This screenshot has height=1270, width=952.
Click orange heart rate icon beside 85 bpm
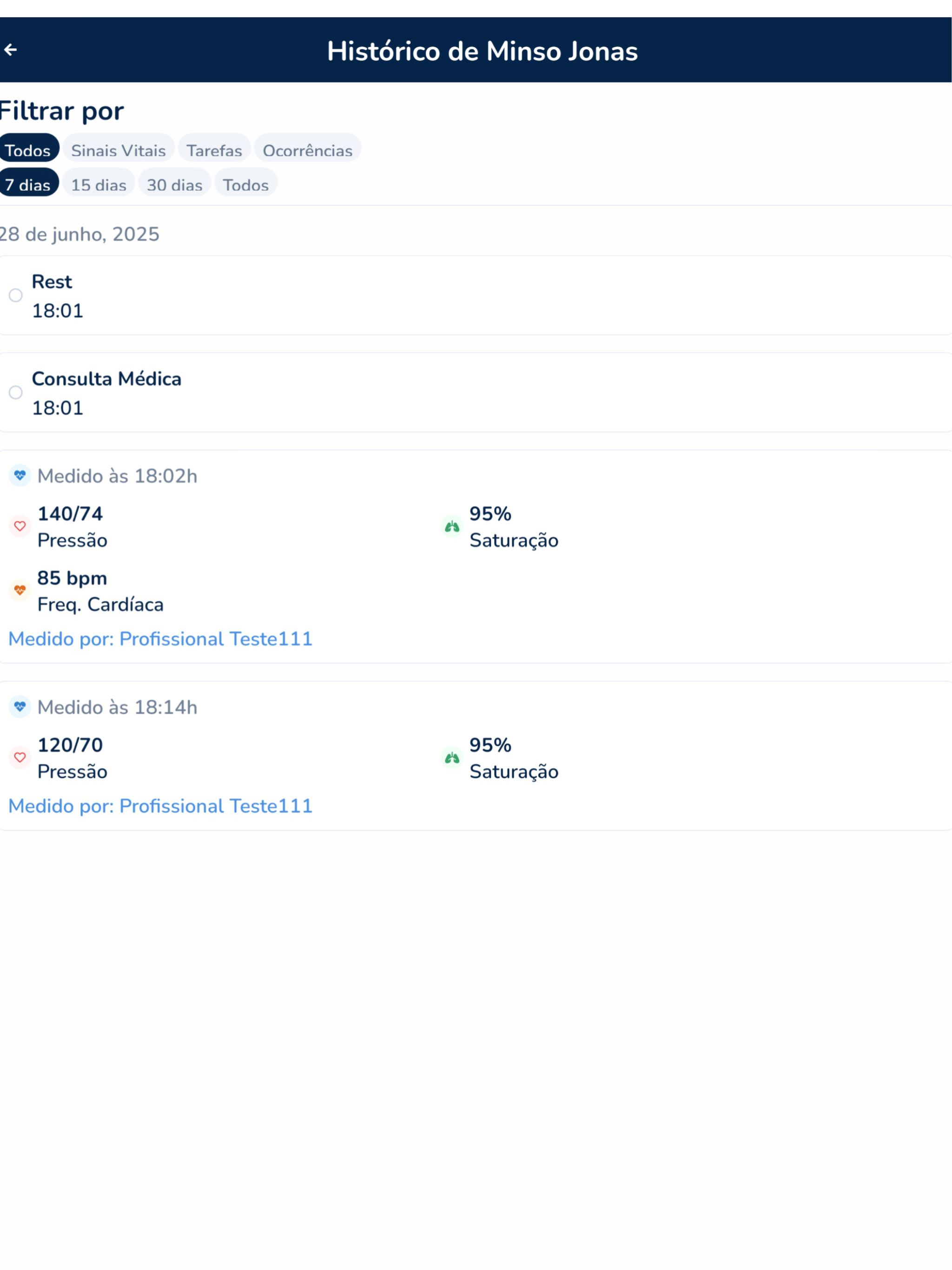[20, 590]
